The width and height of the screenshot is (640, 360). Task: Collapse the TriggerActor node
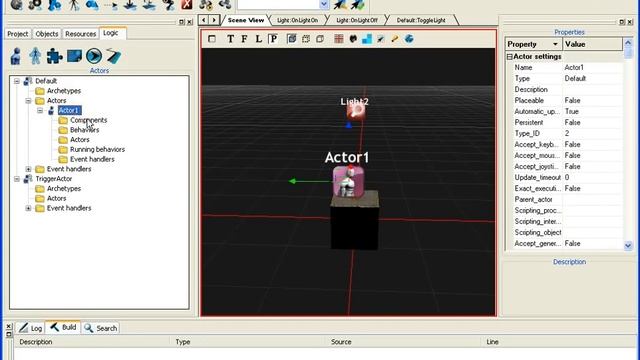[x=17, y=179]
